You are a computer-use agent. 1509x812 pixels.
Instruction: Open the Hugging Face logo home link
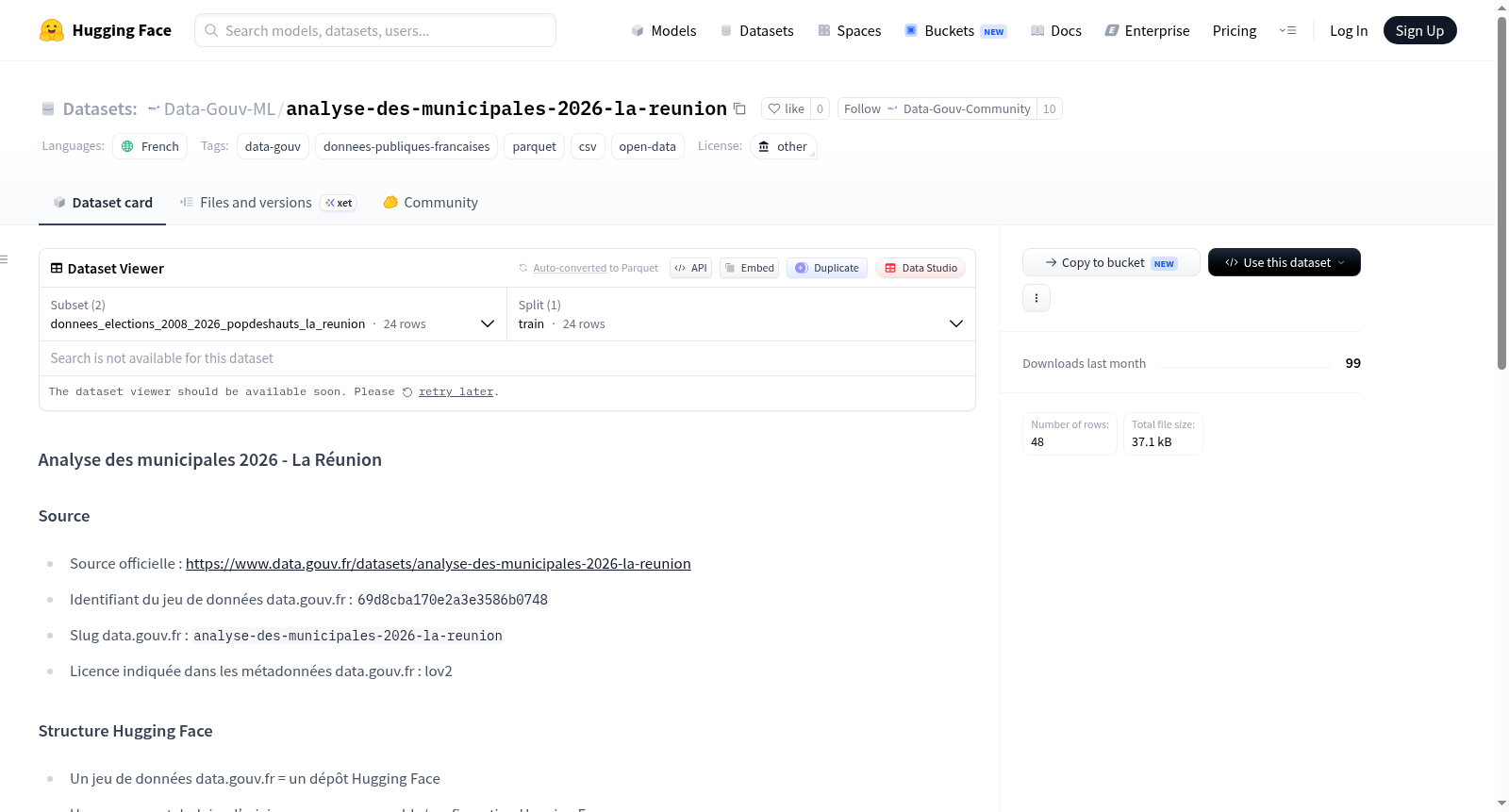(106, 30)
